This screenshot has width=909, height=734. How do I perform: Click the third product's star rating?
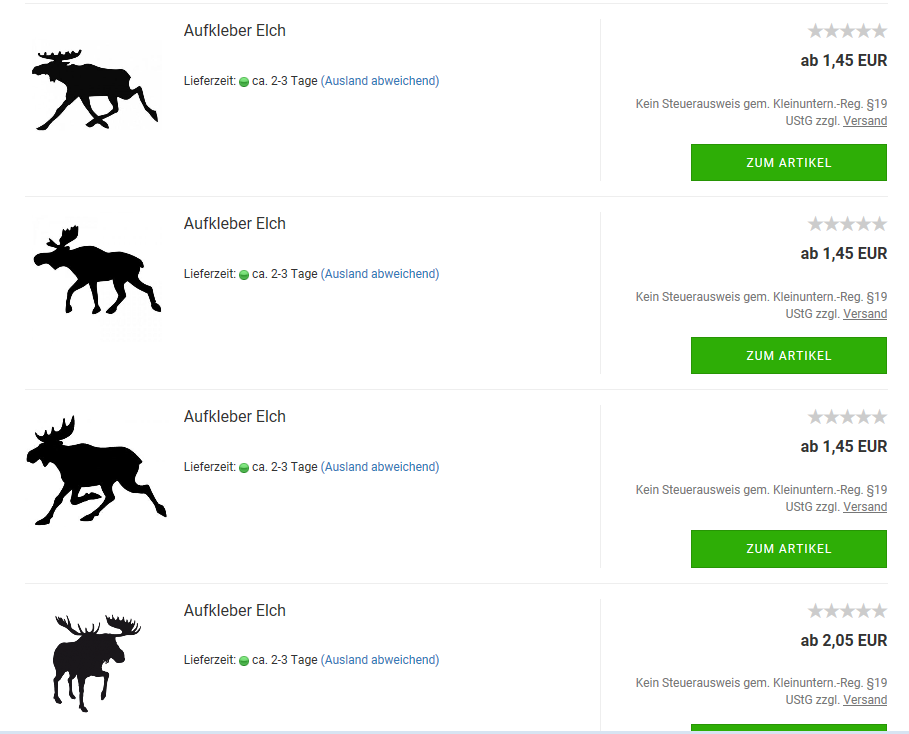847,417
